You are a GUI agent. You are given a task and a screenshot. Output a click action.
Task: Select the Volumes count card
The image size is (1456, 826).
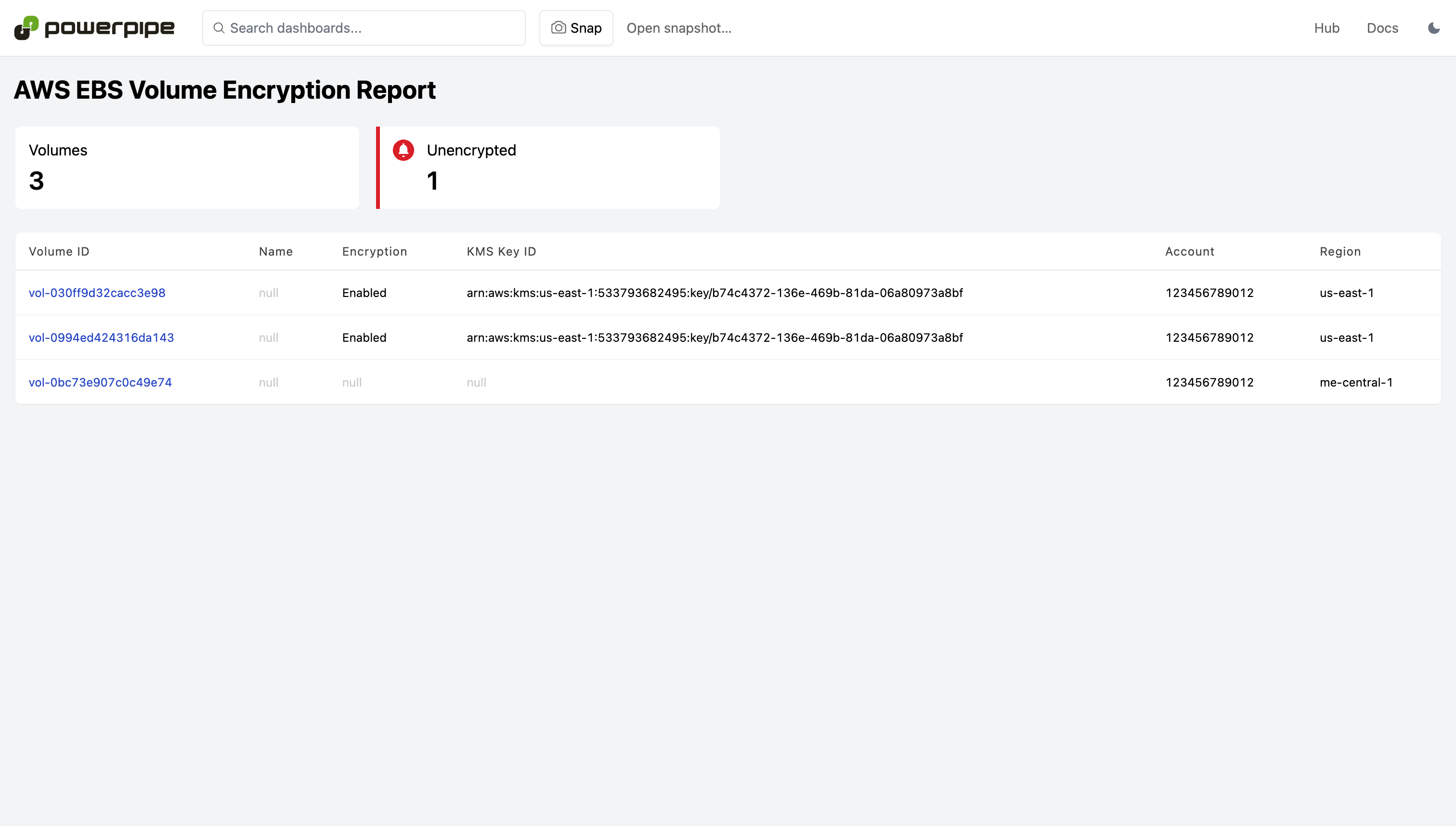[187, 168]
